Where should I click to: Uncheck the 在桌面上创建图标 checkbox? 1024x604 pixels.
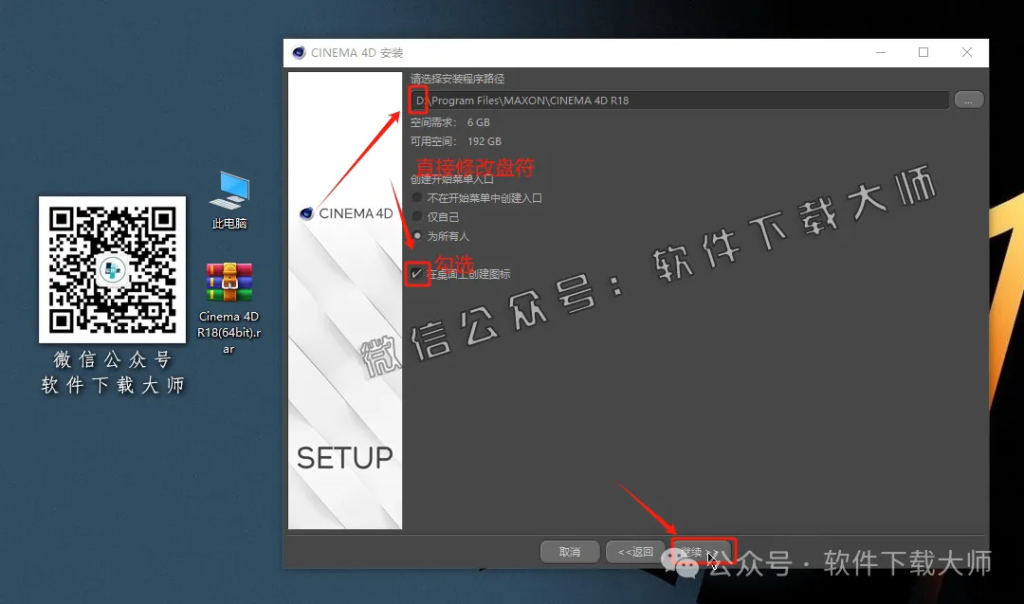click(417, 273)
